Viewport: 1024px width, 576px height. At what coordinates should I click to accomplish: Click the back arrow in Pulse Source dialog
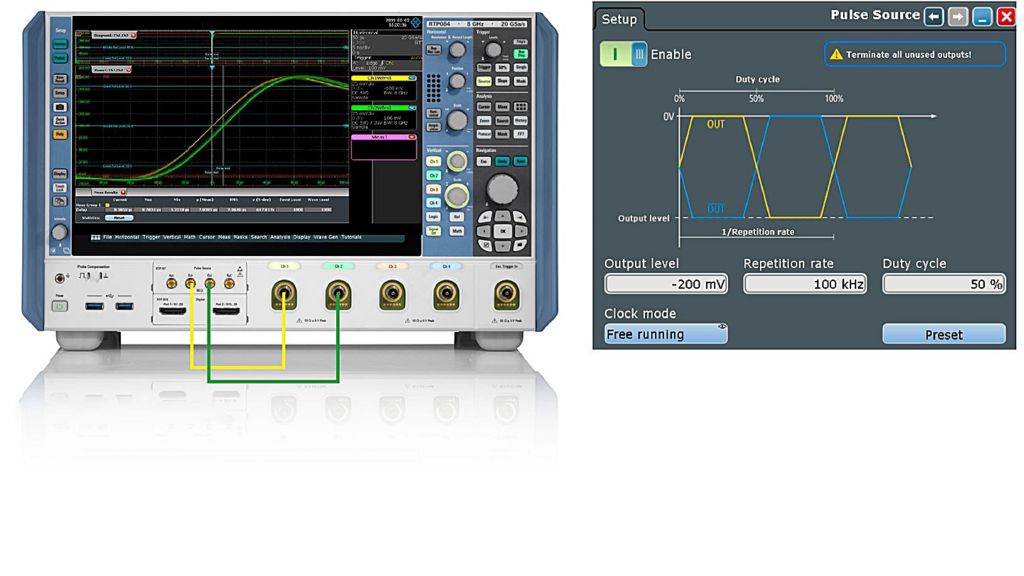click(933, 16)
